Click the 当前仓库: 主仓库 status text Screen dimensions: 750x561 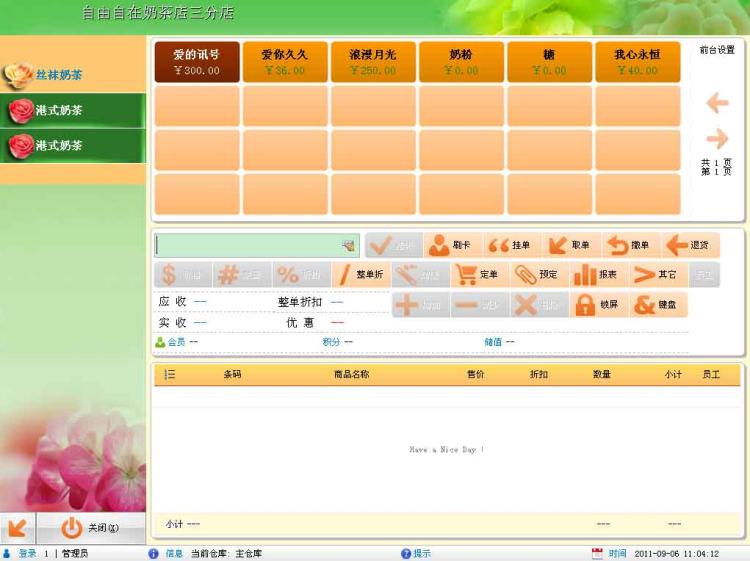(x=226, y=553)
